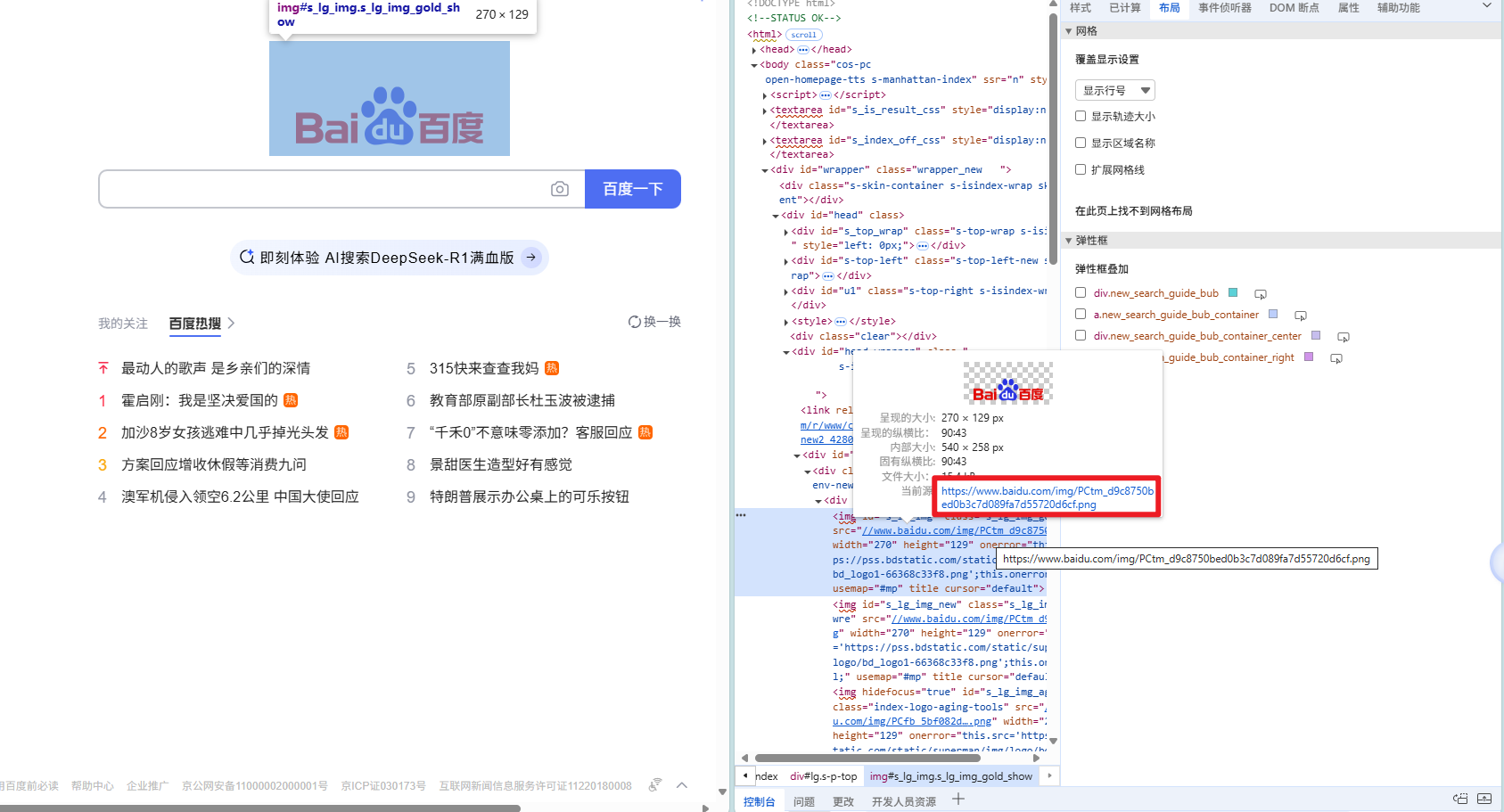Check the div.new_search_guide_bub flex overlay

[x=1081, y=292]
